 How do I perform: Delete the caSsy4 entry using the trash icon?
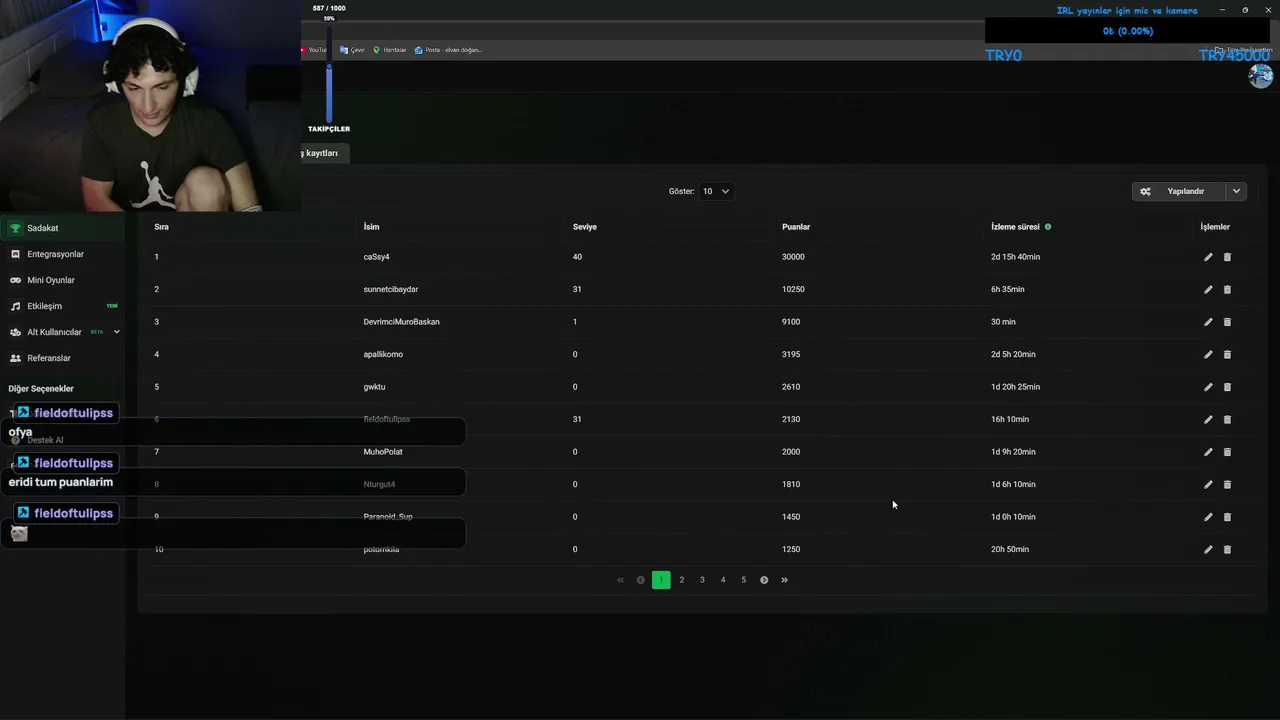pyautogui.click(x=1227, y=257)
